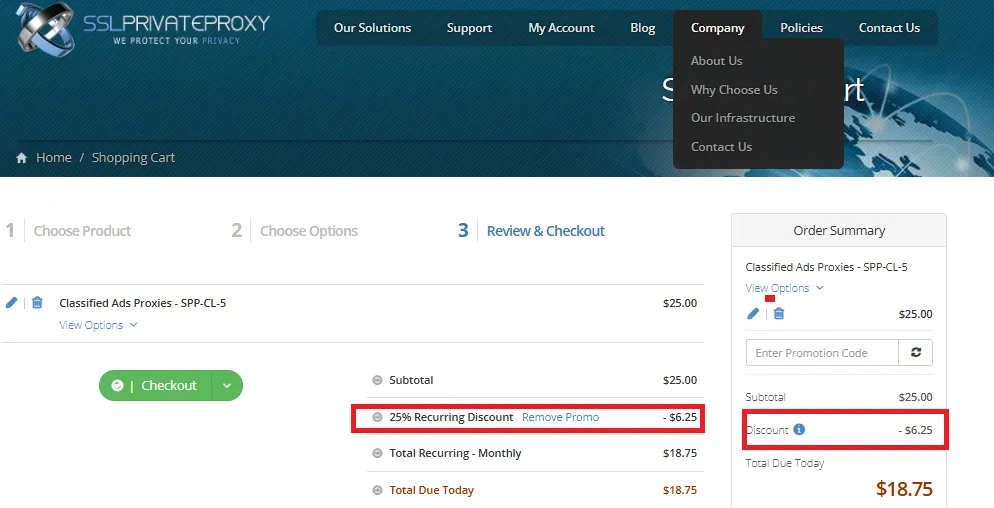Click the circle icon beside Subtotal row
Screen dimensions: 994x508
377,380
